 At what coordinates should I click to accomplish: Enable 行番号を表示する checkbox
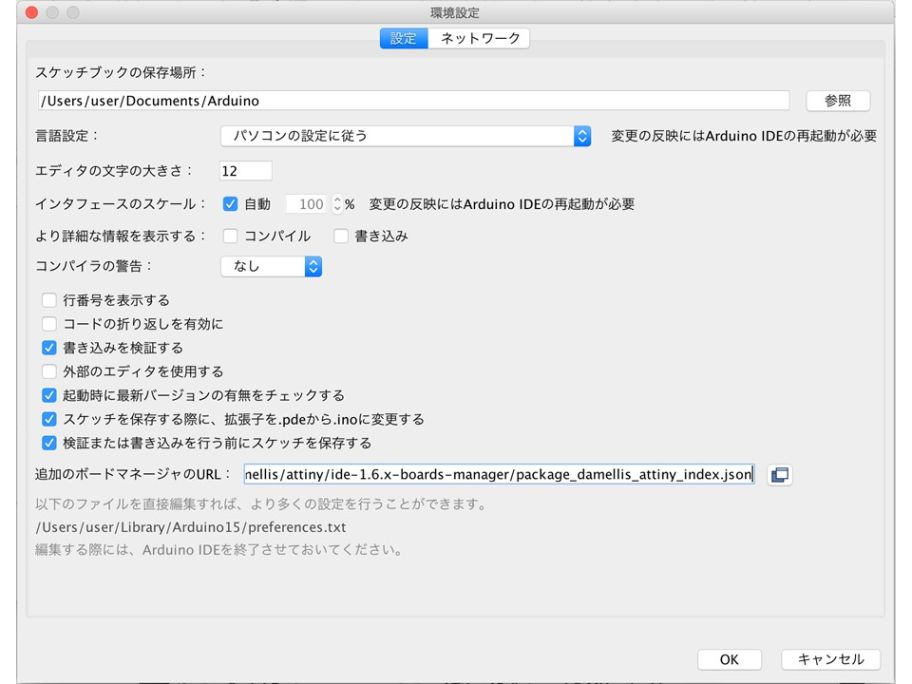pos(49,300)
